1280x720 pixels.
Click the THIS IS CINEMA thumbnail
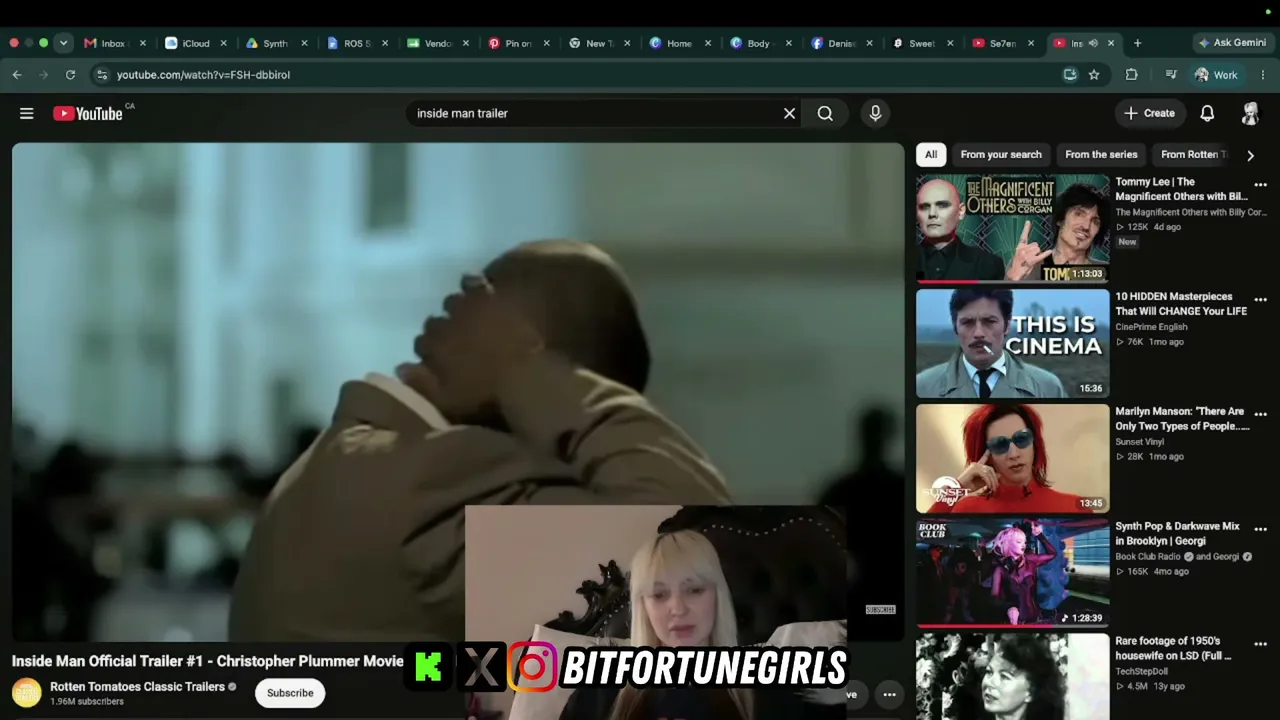(x=1013, y=344)
